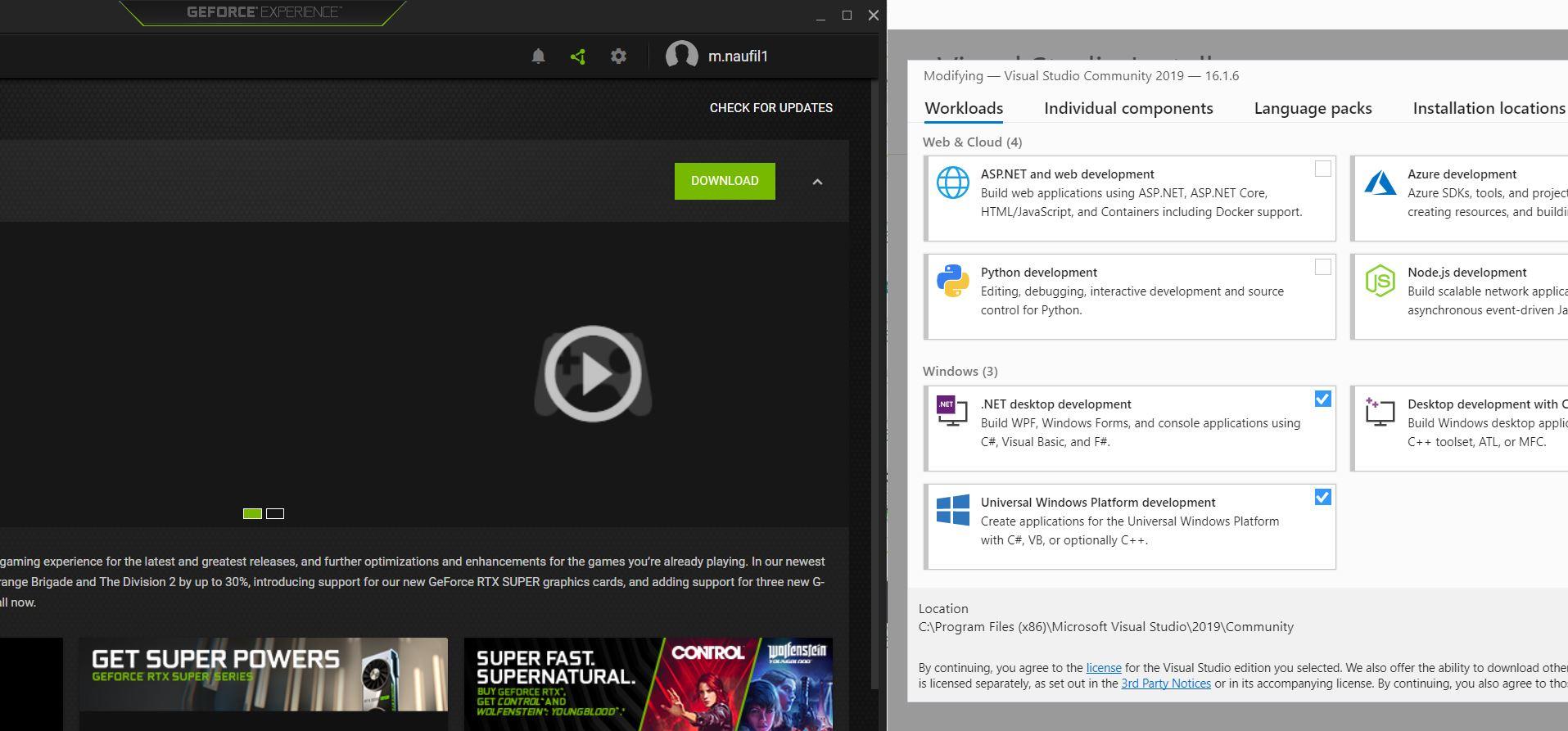Click the m.naufil1 account name
This screenshot has height=731, width=1568.
pyautogui.click(x=738, y=56)
